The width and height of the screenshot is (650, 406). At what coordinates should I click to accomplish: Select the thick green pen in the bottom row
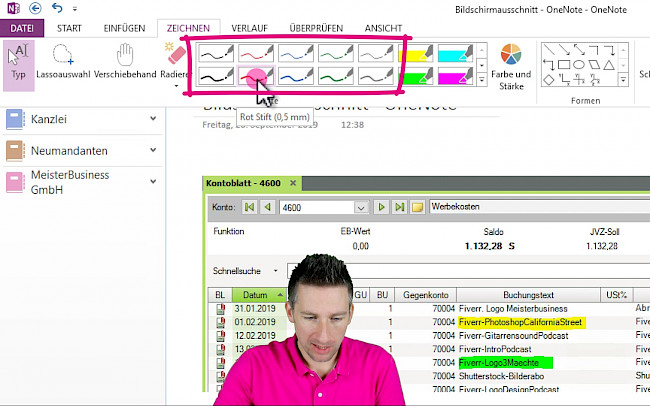(x=336, y=76)
